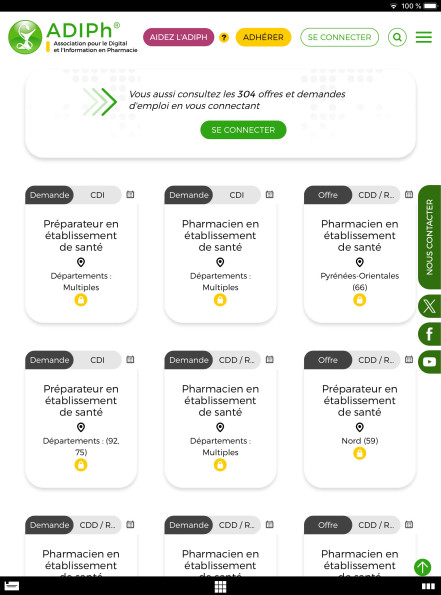
Task: Click the AIDEZ L'ADIPH button
Action: click(x=178, y=37)
